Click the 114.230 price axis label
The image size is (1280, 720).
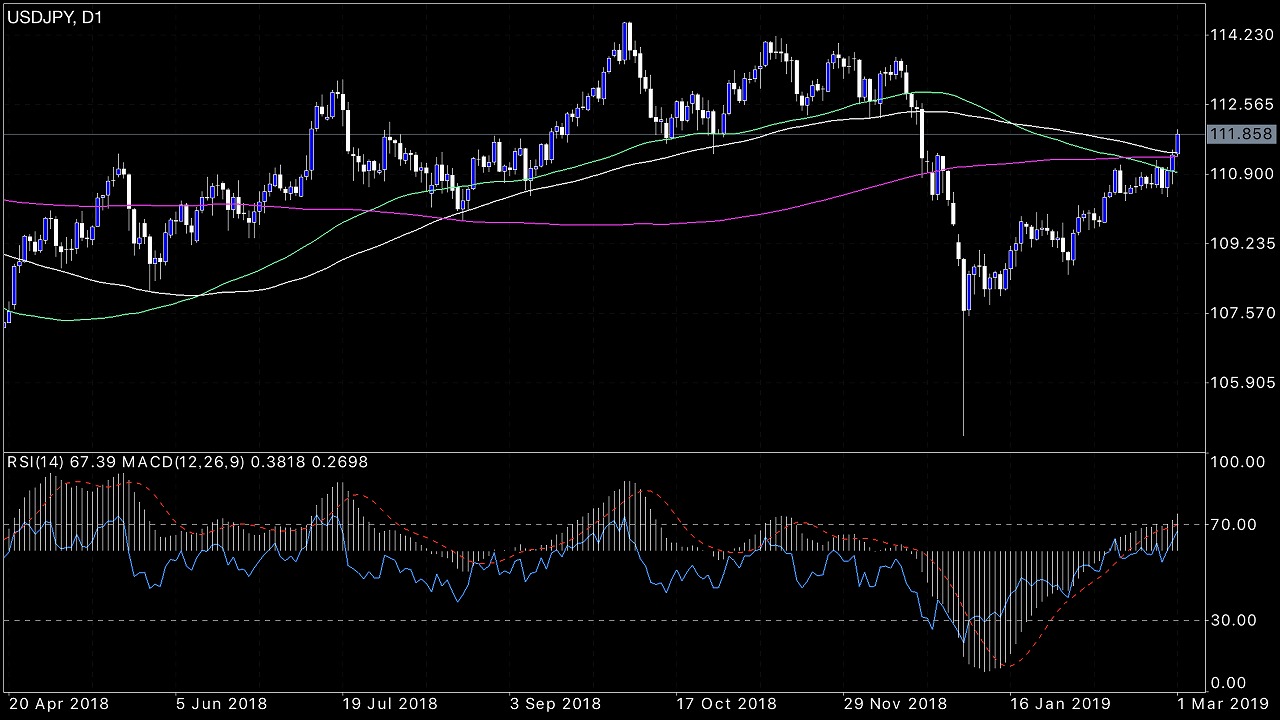click(x=1240, y=35)
